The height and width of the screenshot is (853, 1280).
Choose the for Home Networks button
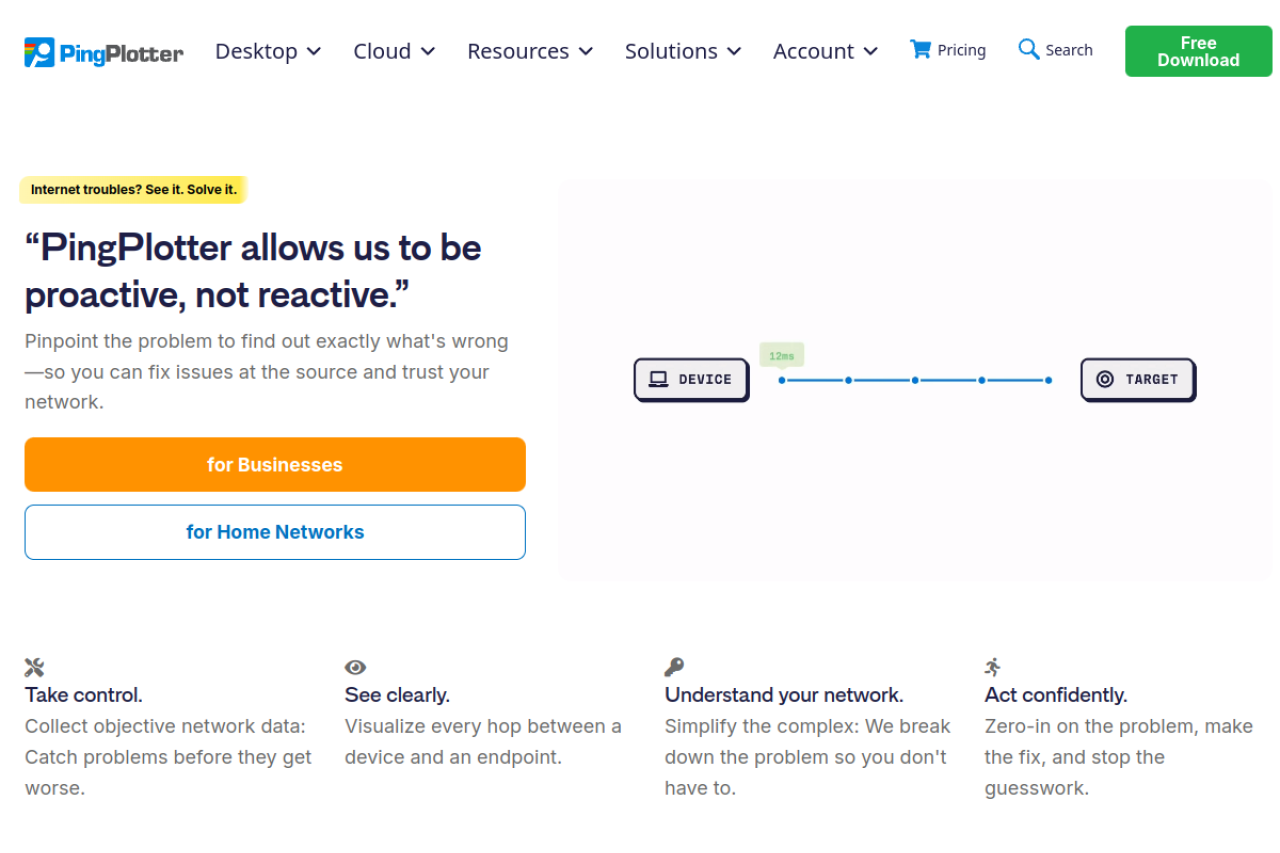pyautogui.click(x=275, y=532)
